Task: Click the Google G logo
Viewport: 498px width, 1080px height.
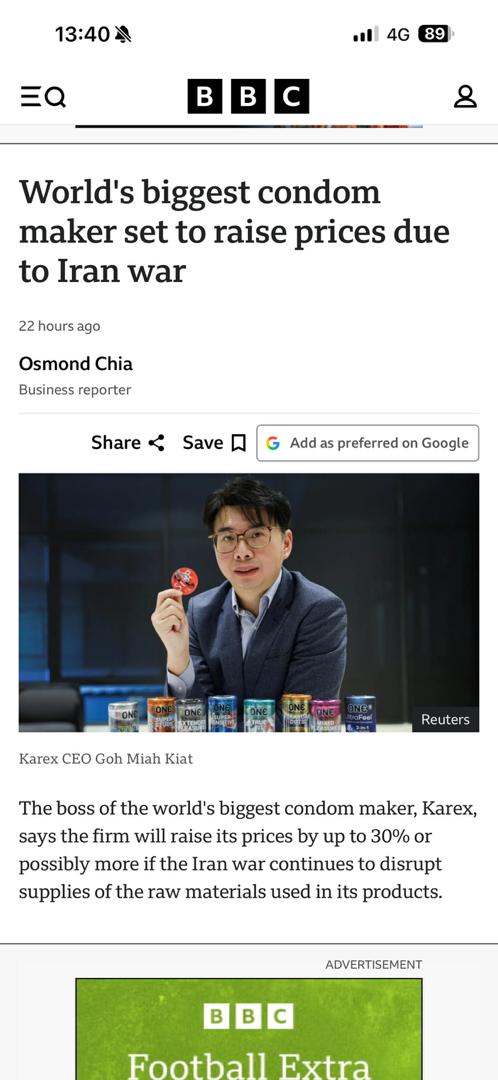Action: click(273, 444)
